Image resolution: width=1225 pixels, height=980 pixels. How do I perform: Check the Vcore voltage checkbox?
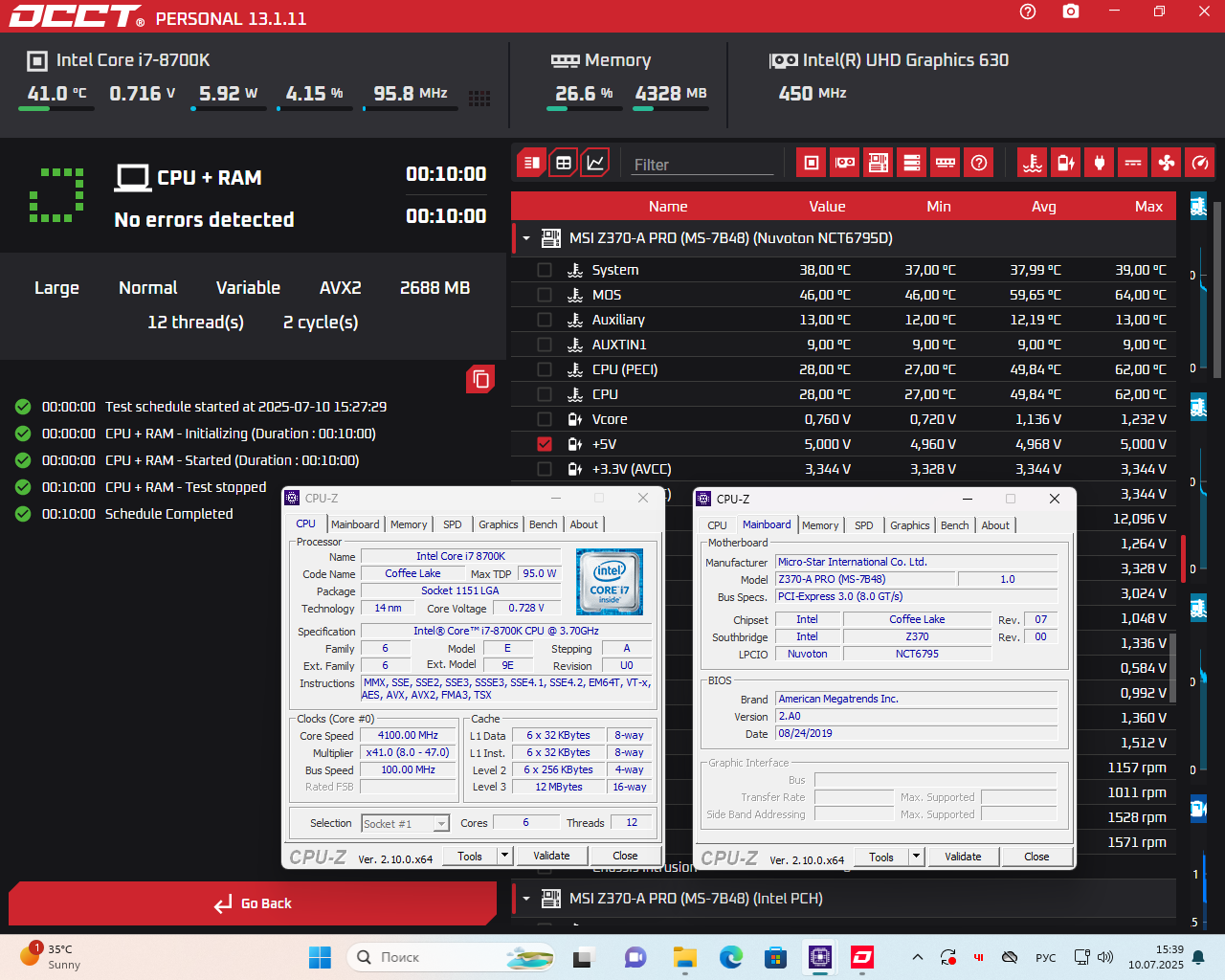[x=545, y=419]
